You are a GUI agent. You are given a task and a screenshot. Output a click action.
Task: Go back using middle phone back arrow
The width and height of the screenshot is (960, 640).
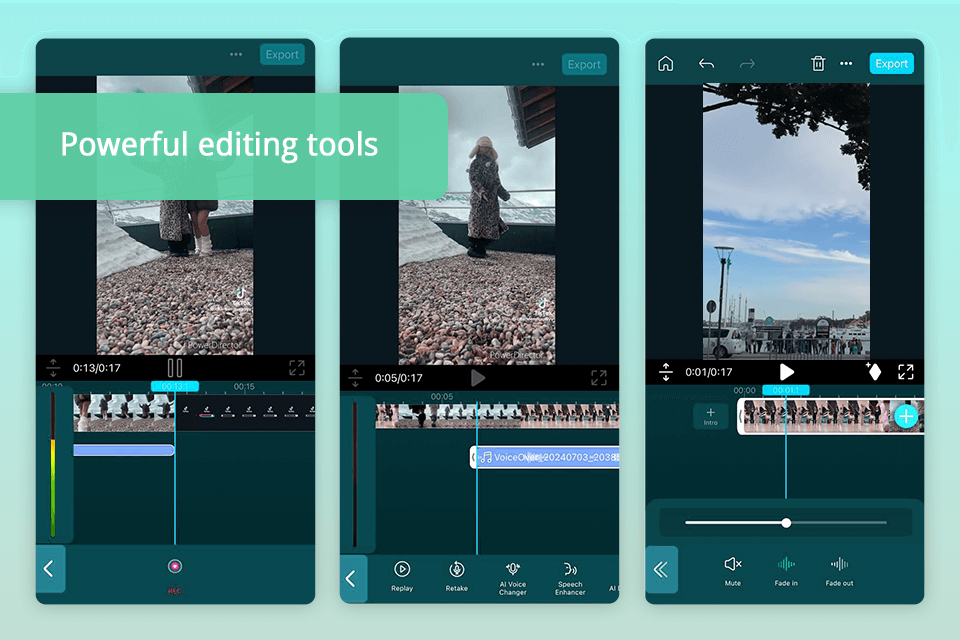tap(353, 579)
